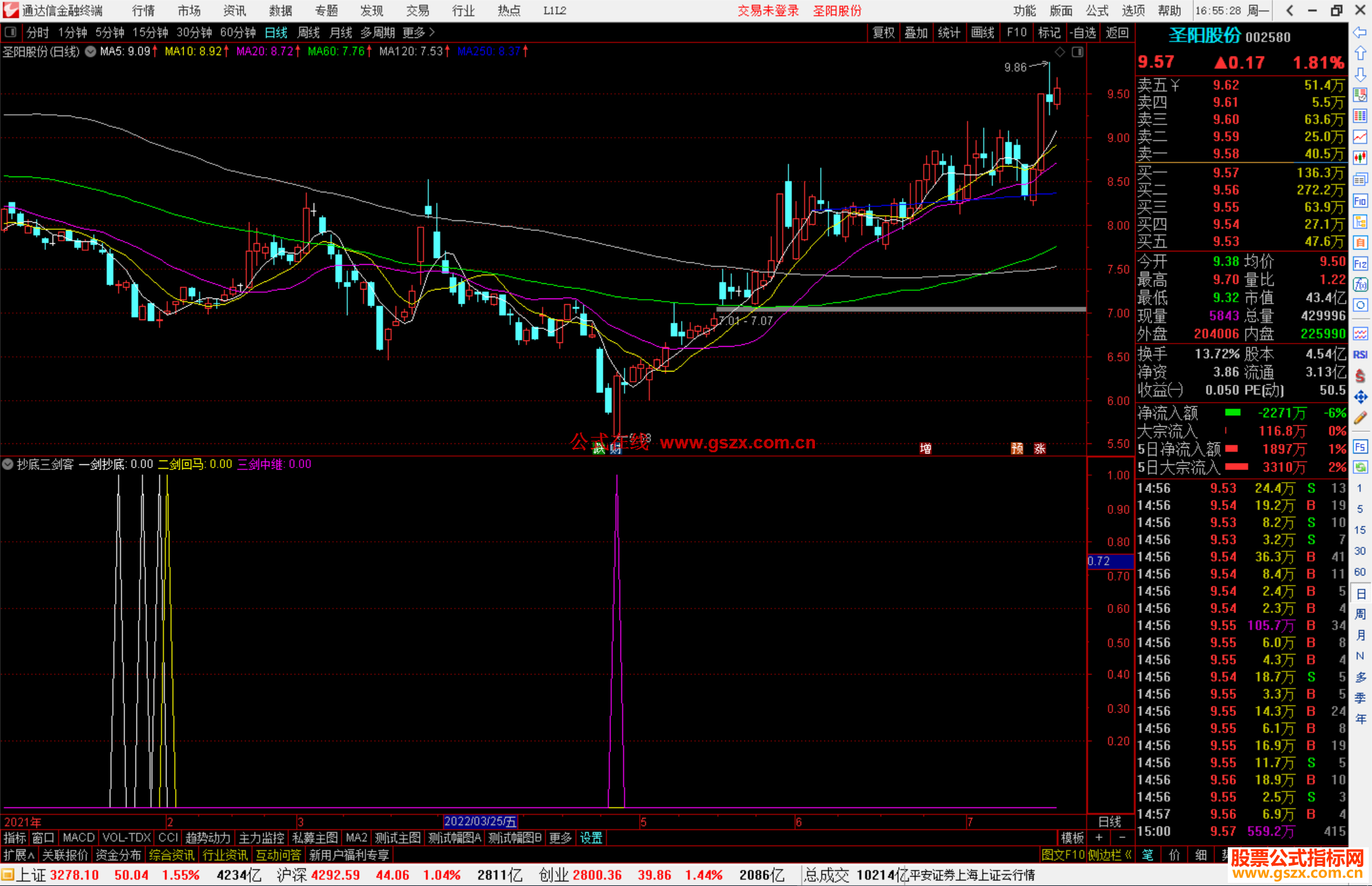The width and height of the screenshot is (1372, 886).
Task: Select the pencil drawing tool icon
Action: [1360, 418]
